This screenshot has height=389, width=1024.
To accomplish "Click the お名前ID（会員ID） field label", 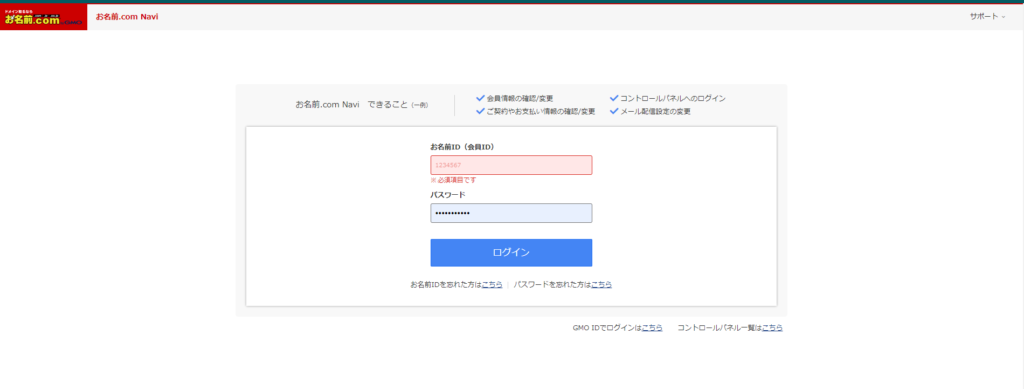I will (x=462, y=147).
